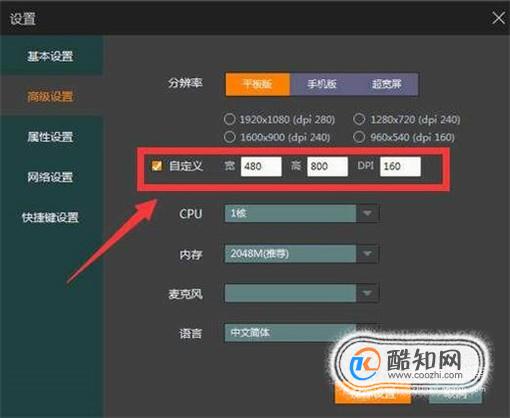Screen dimensions: 510x418
Task: Click the height field showing 800
Action: pos(327,166)
